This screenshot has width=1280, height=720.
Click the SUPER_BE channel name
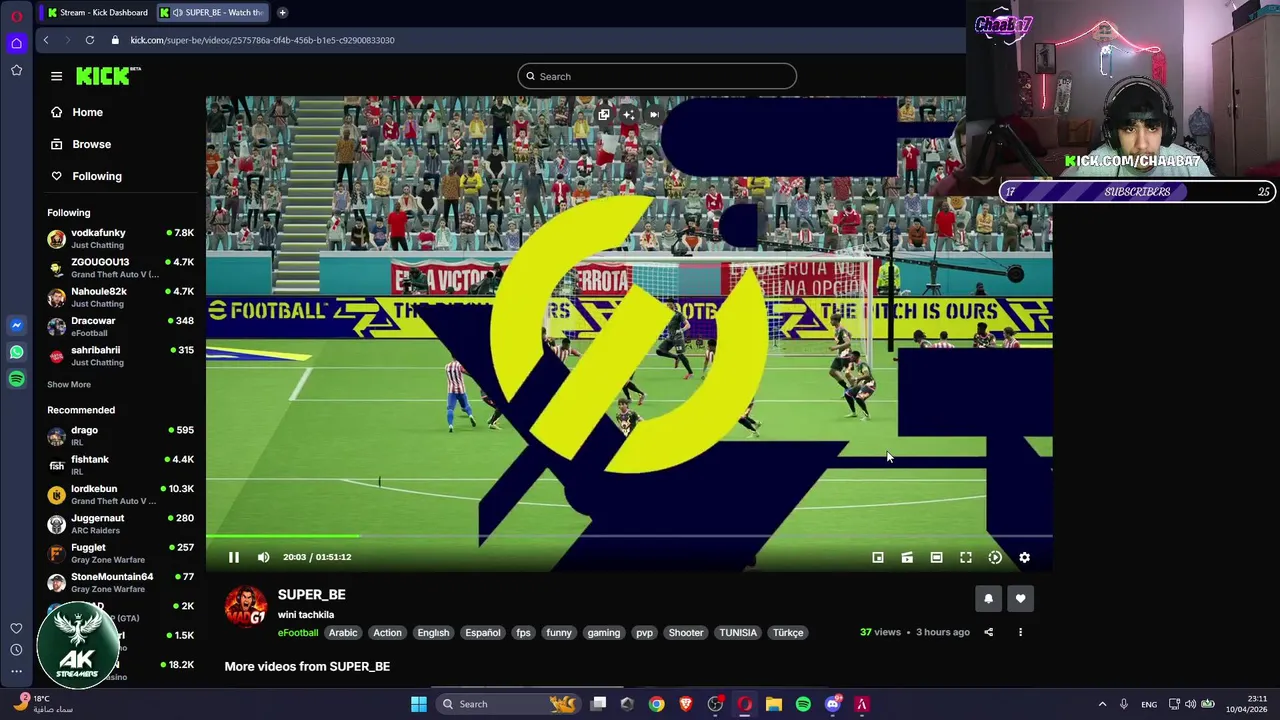click(x=312, y=595)
